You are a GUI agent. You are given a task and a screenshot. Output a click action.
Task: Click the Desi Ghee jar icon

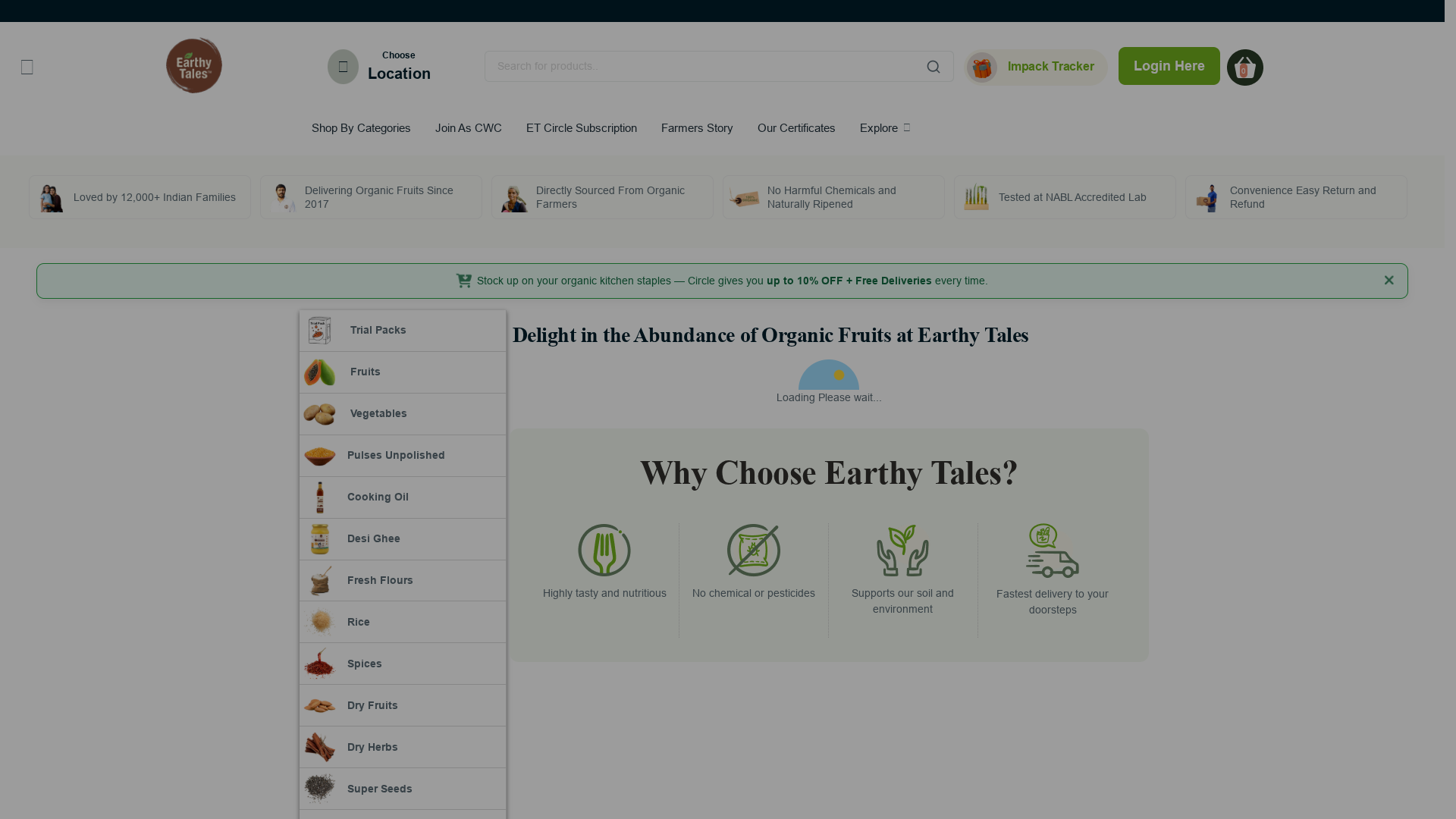coord(319,539)
